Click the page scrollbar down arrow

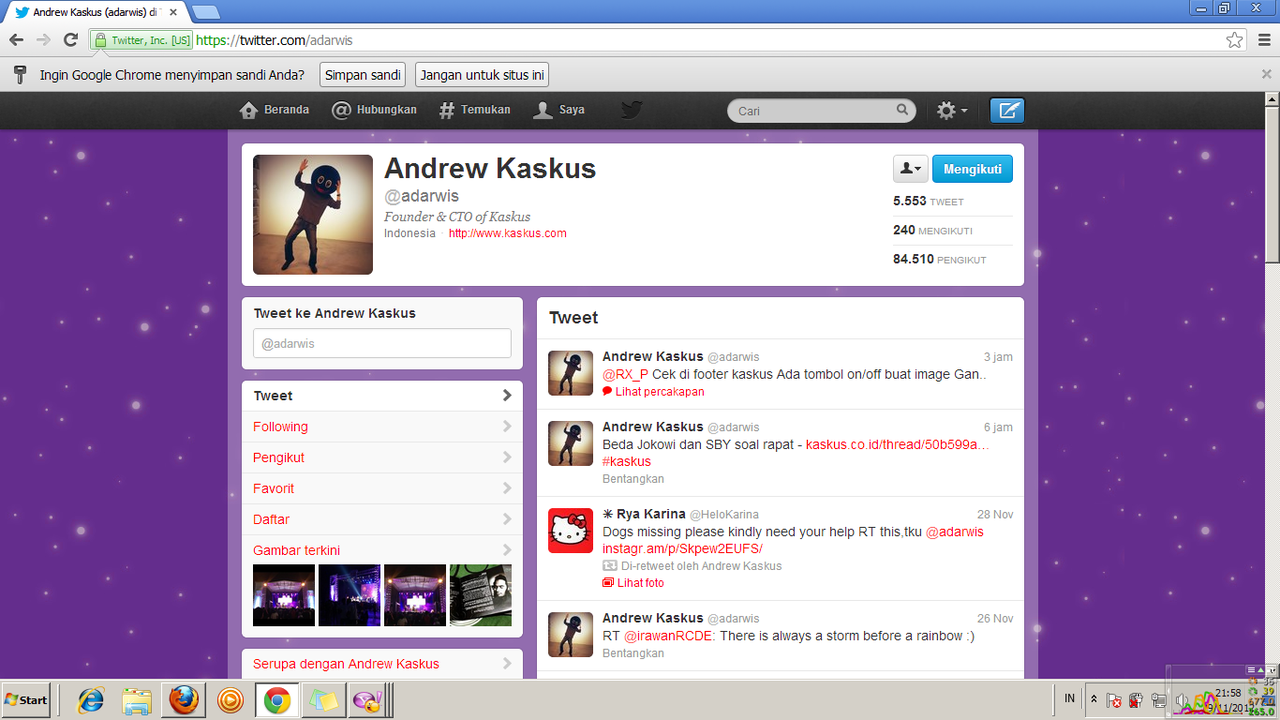[x=1272, y=672]
